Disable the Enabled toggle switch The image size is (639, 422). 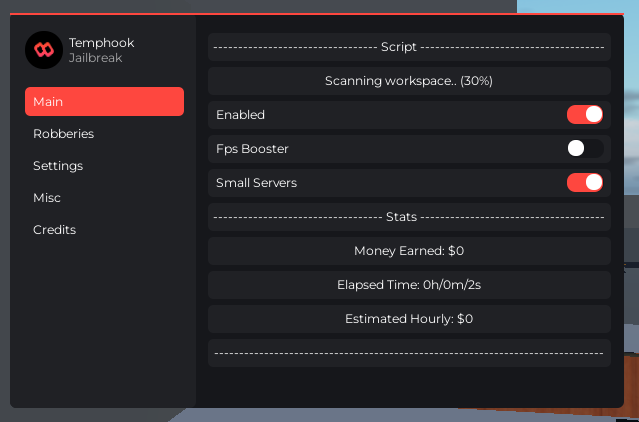585,115
